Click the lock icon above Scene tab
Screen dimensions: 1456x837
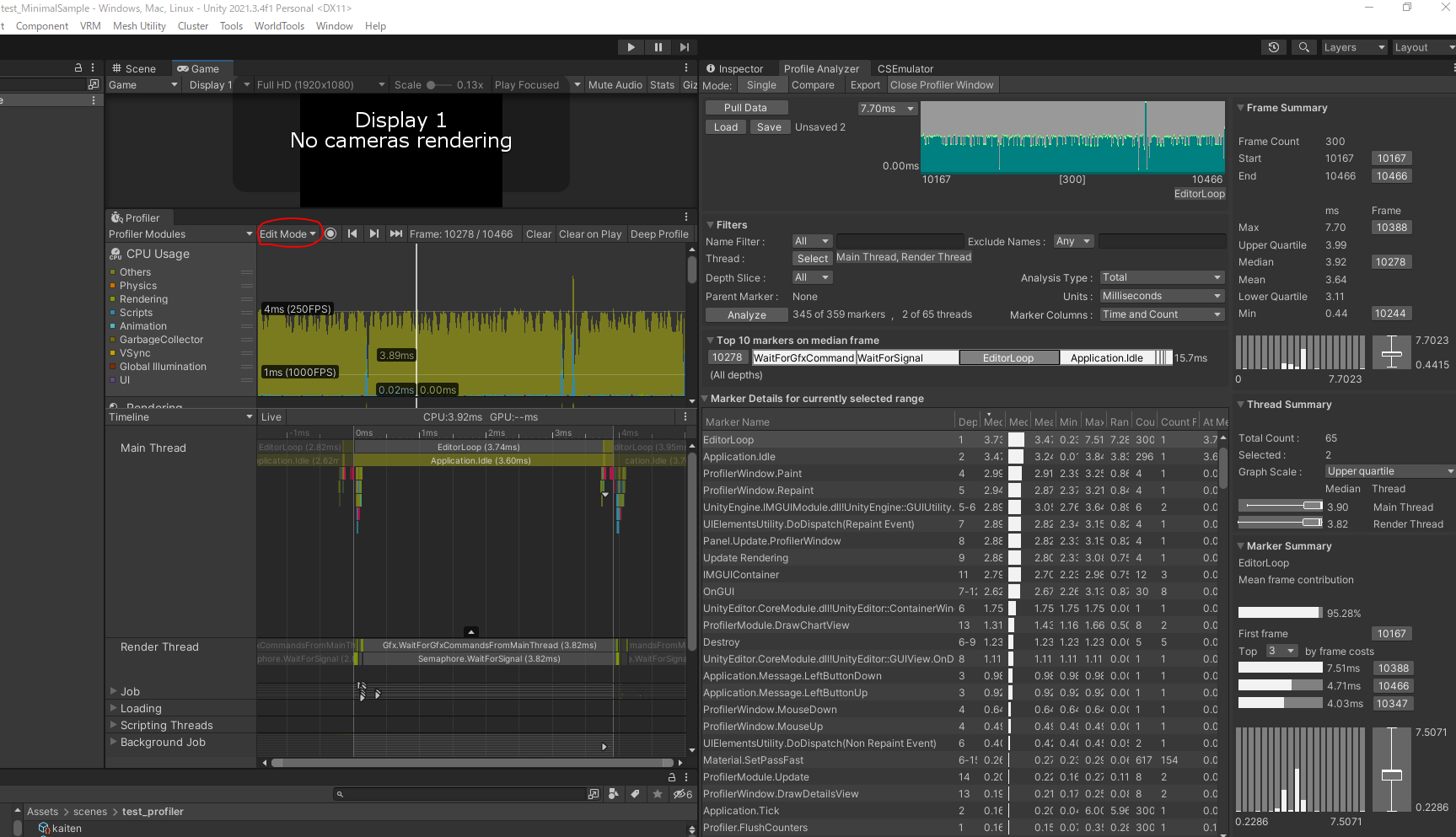pos(78,68)
